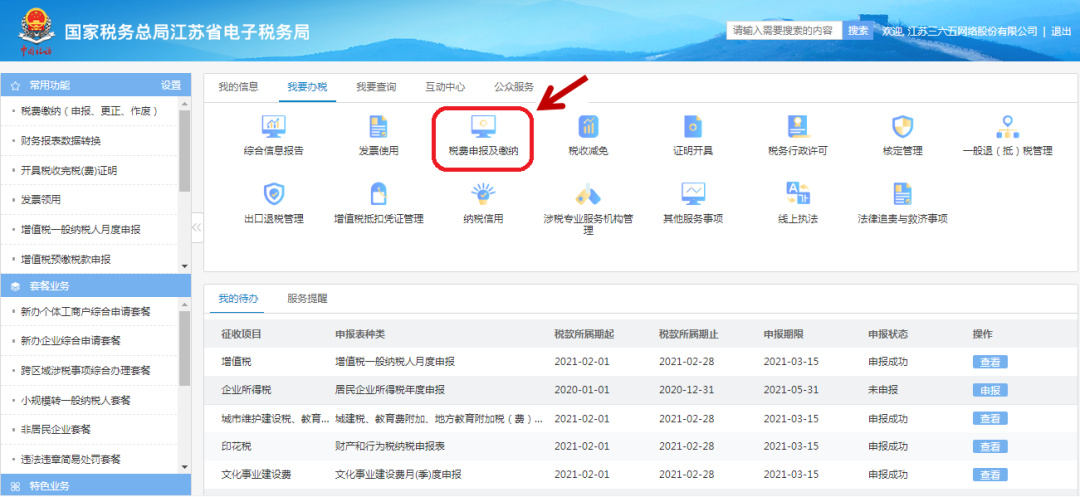Viewport: 1080px width, 497px height.
Task: Click the star icon beside 常用功能
Action: tap(15, 85)
